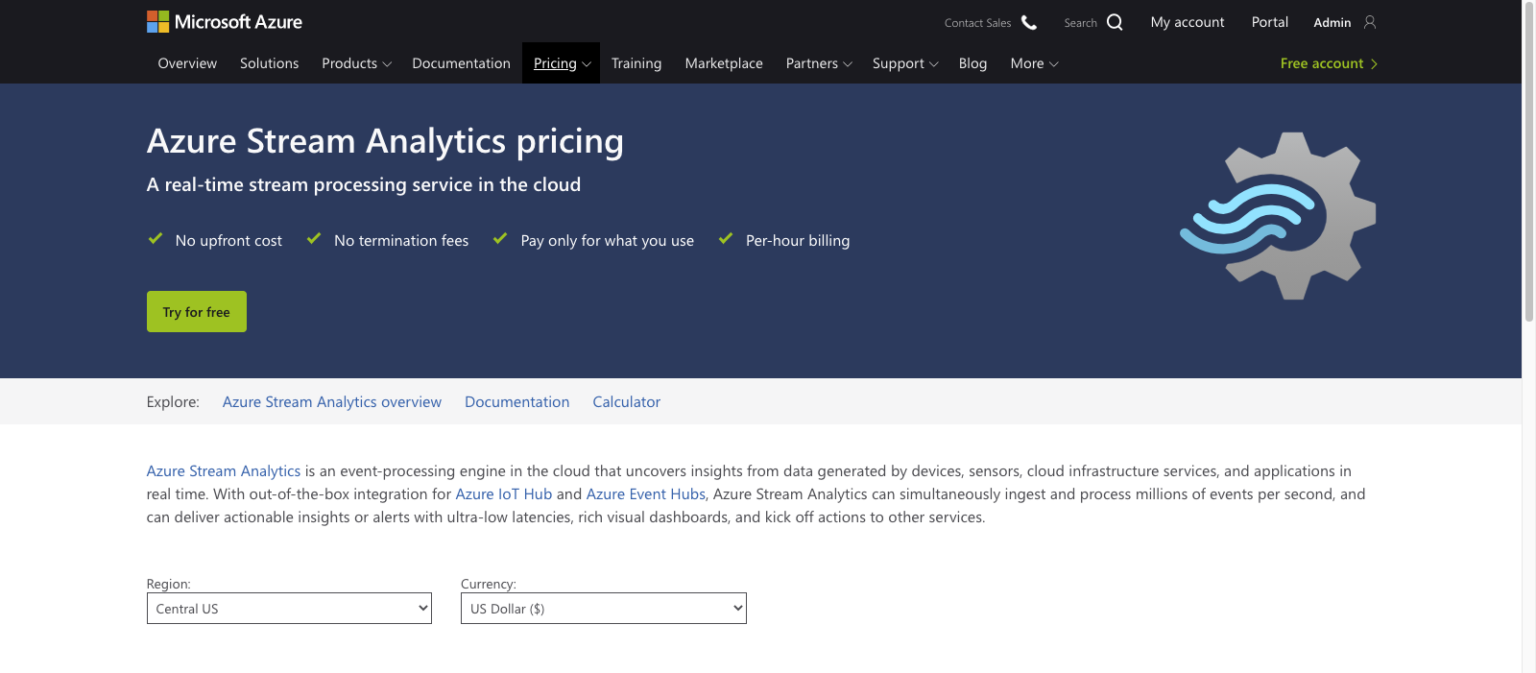The image size is (1536, 673).
Task: Click the Admin profile person icon
Action: (x=1370, y=21)
